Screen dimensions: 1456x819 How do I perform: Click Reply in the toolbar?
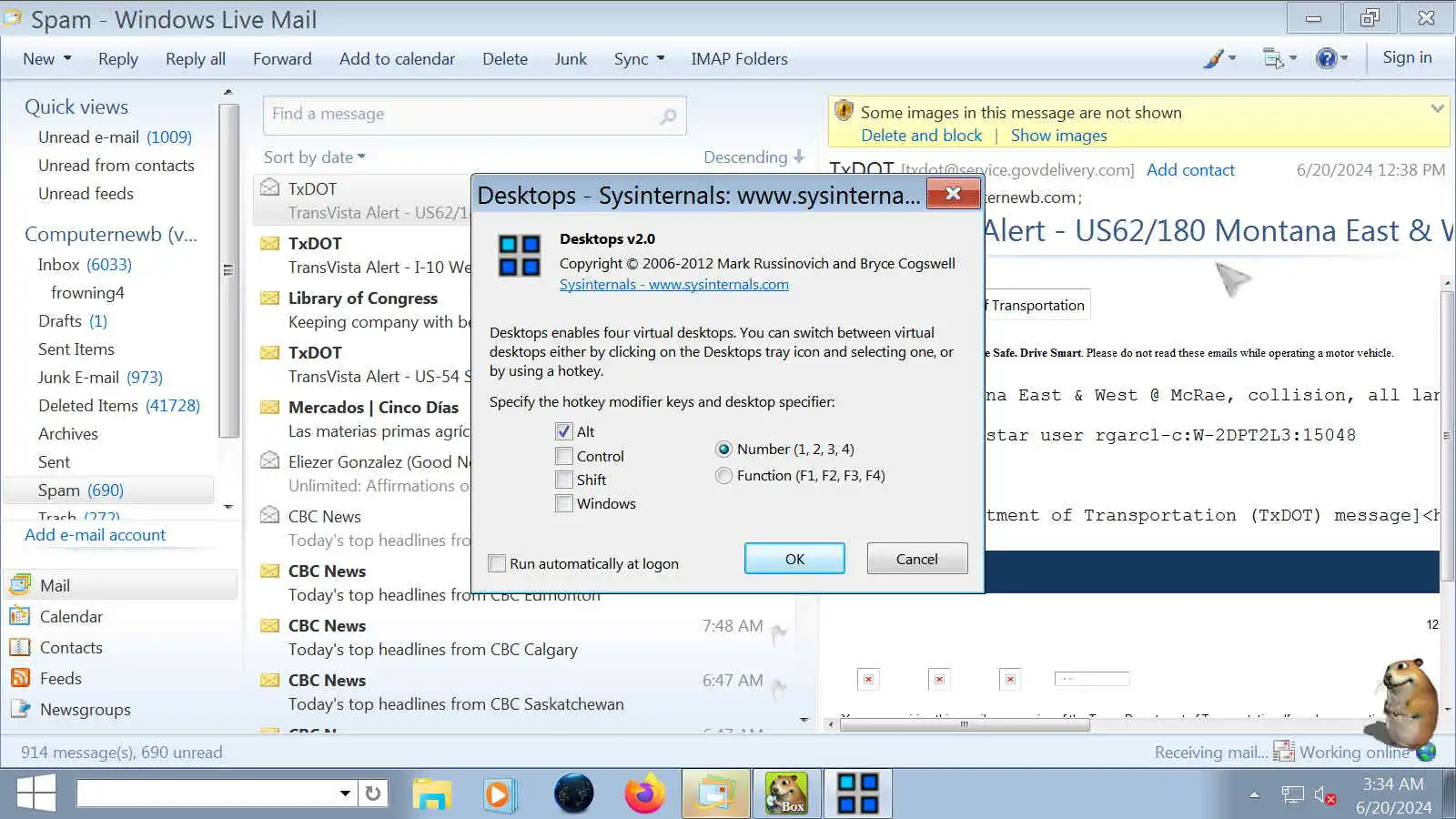118,59
